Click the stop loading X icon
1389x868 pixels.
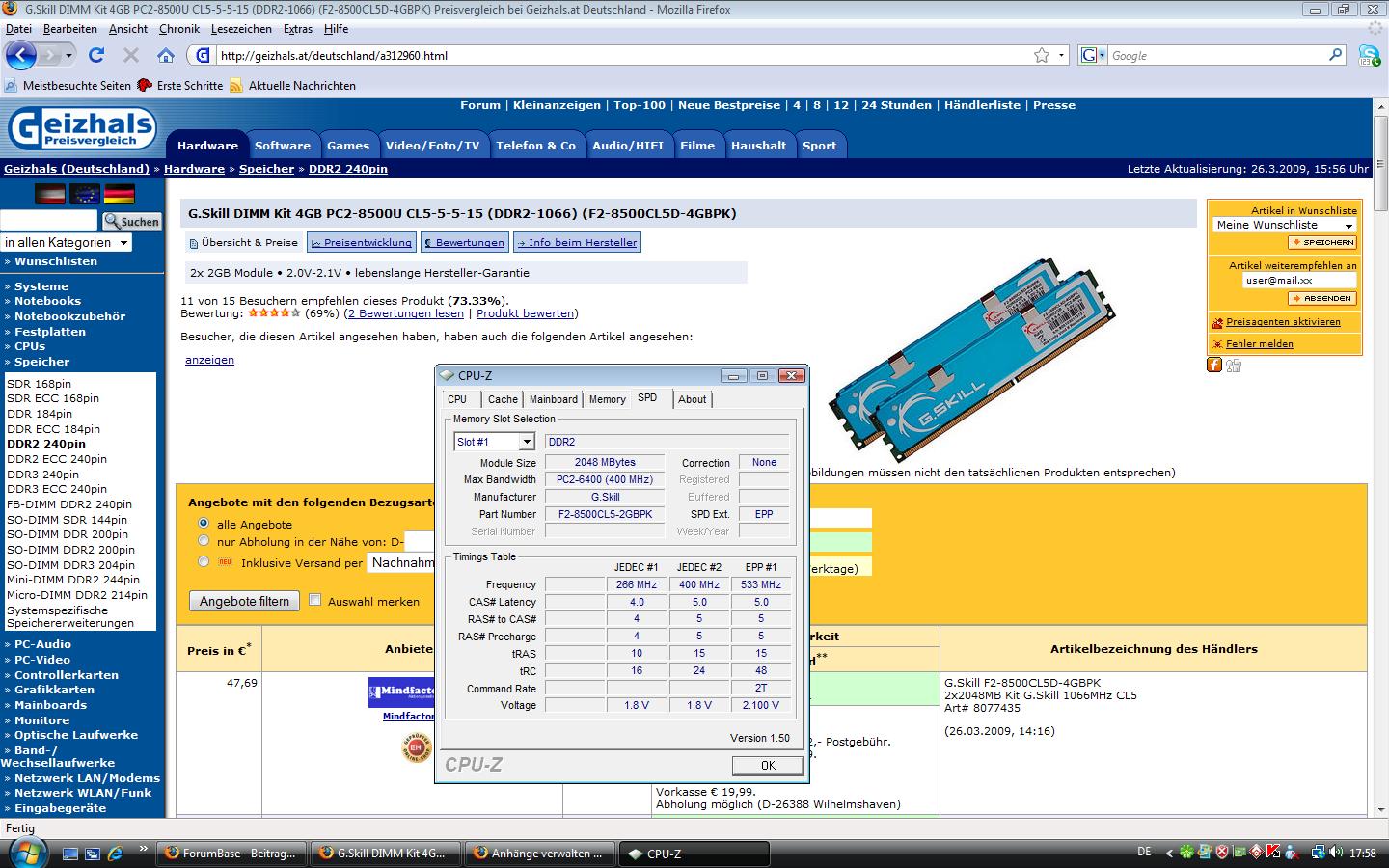pyautogui.click(x=131, y=55)
